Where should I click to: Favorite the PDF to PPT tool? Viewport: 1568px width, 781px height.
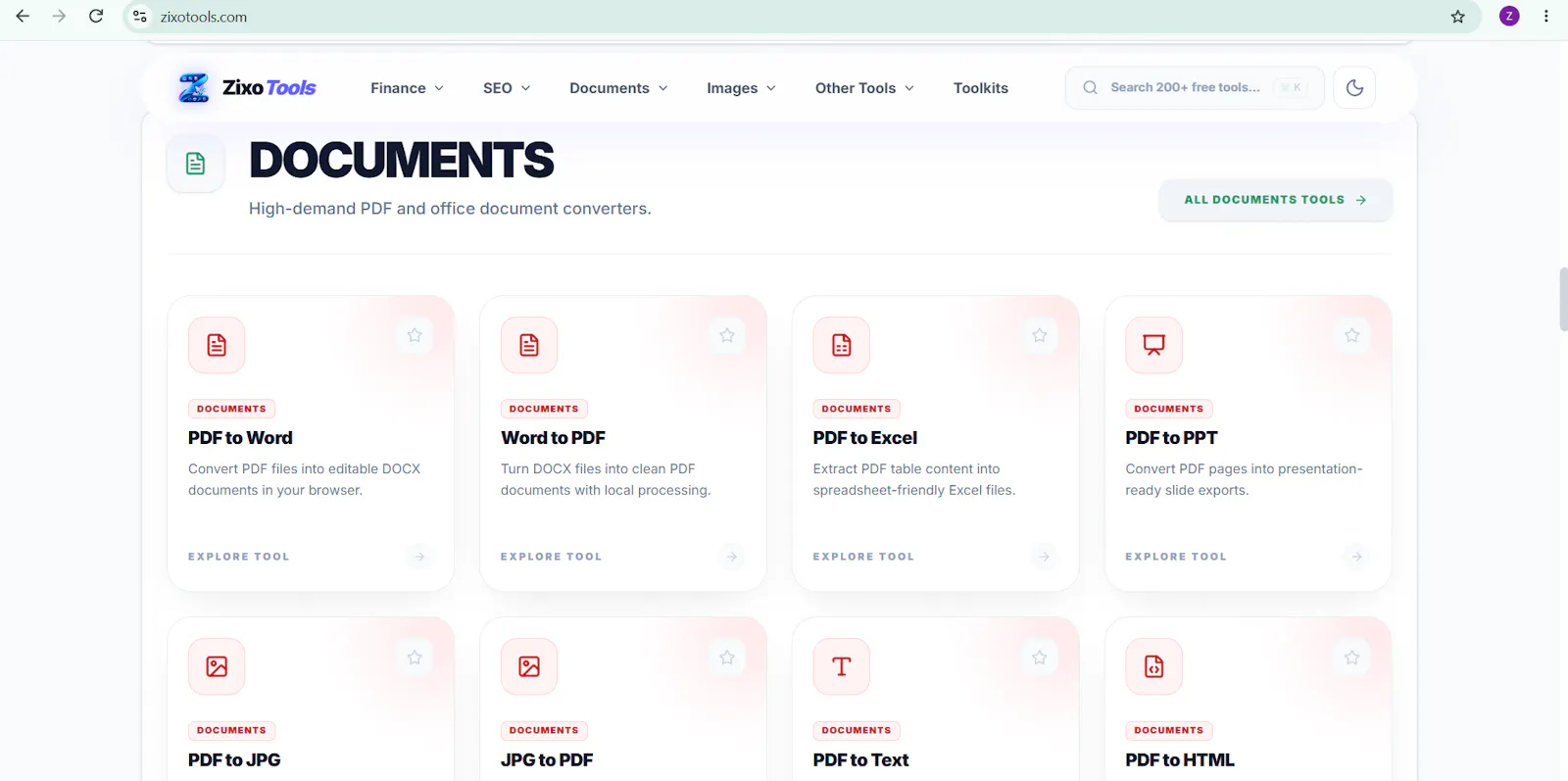1352,335
